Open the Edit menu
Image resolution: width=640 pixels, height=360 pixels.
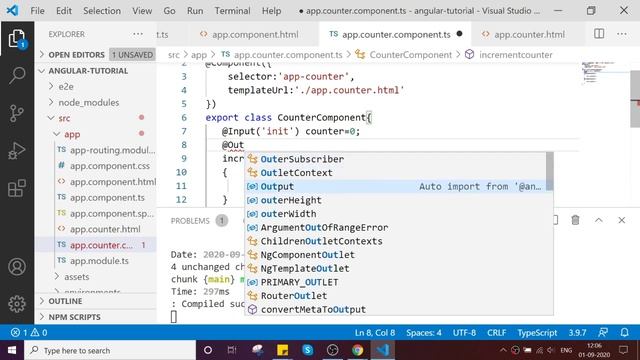click(64, 11)
